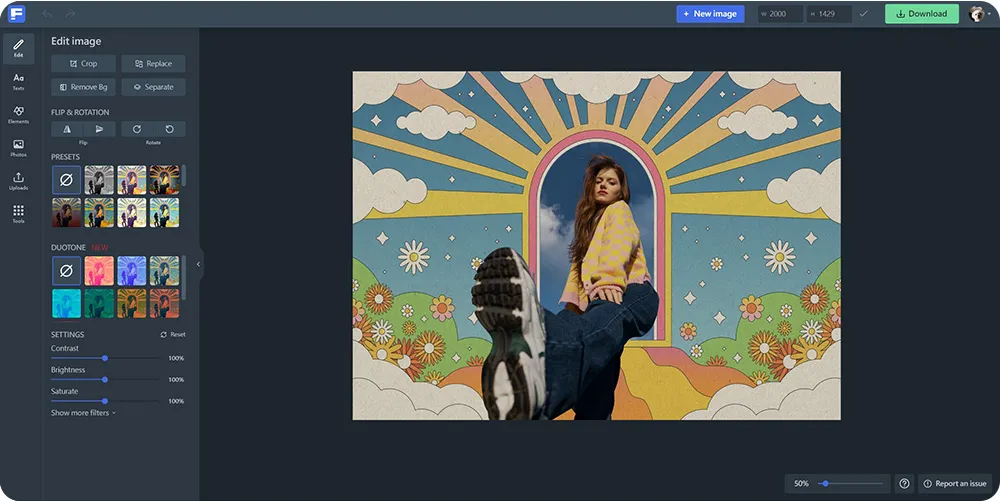1000x501 pixels.
Task: Apply the red-orange duotone
Action: pyautogui.click(x=165, y=303)
